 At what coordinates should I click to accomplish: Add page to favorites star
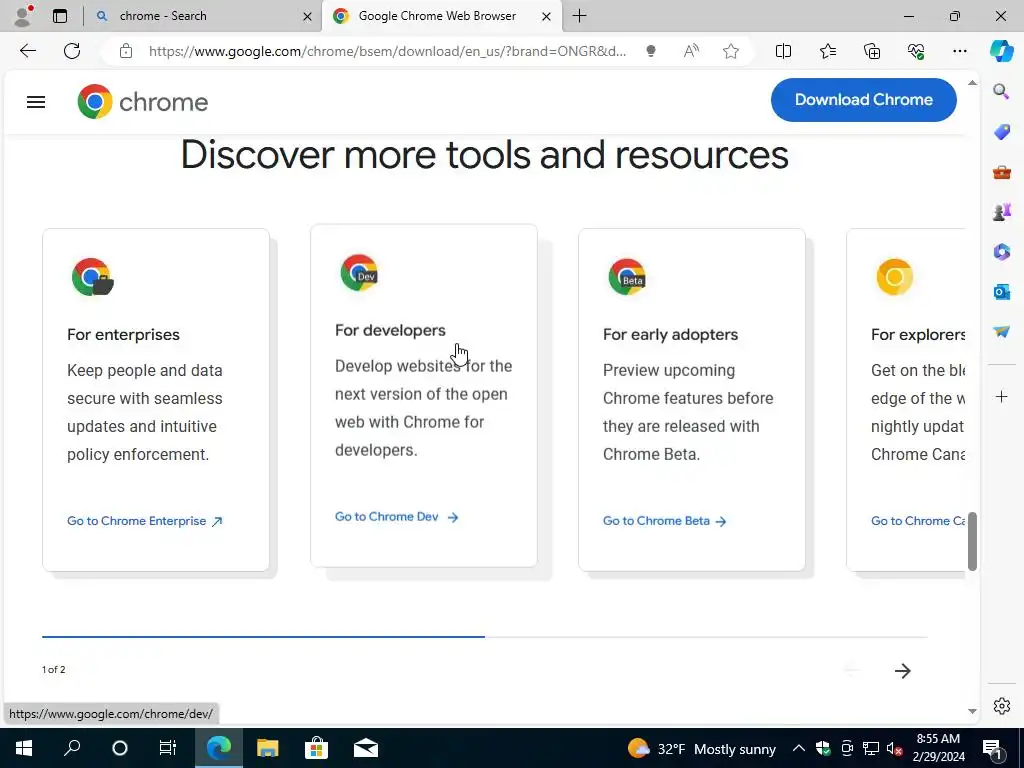pyautogui.click(x=731, y=51)
